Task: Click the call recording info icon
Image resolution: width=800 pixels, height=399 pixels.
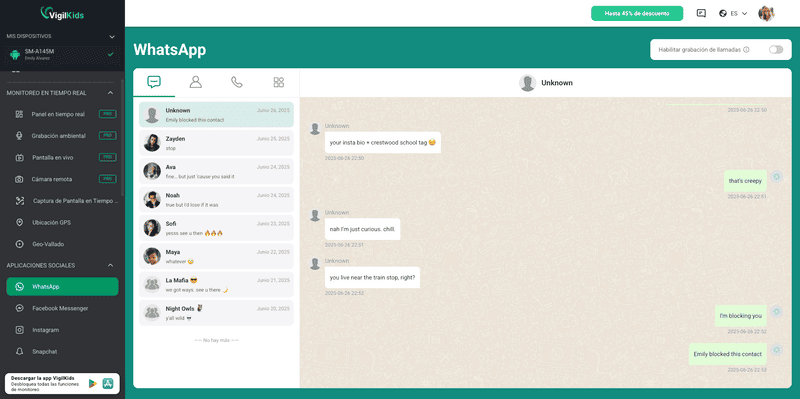Action: pyautogui.click(x=746, y=49)
